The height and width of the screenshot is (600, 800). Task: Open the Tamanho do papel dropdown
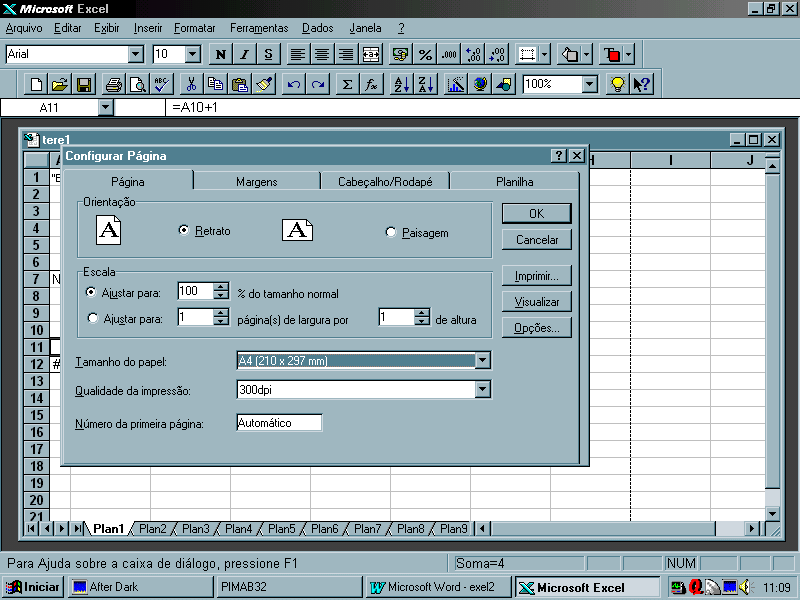point(483,361)
